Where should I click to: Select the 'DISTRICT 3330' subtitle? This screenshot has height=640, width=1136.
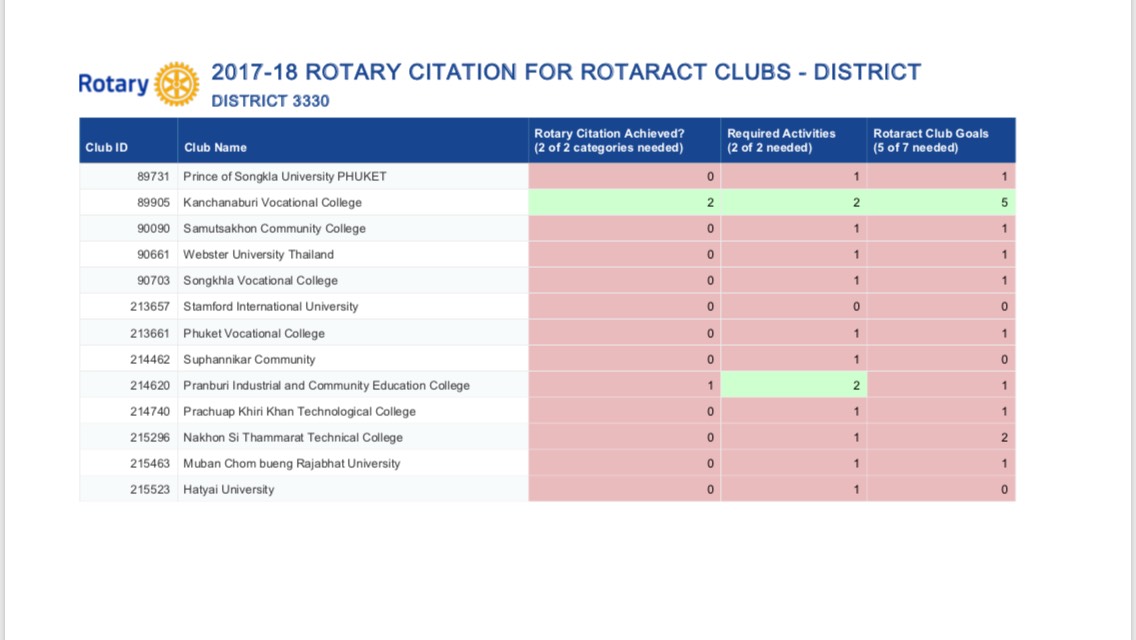click(270, 101)
